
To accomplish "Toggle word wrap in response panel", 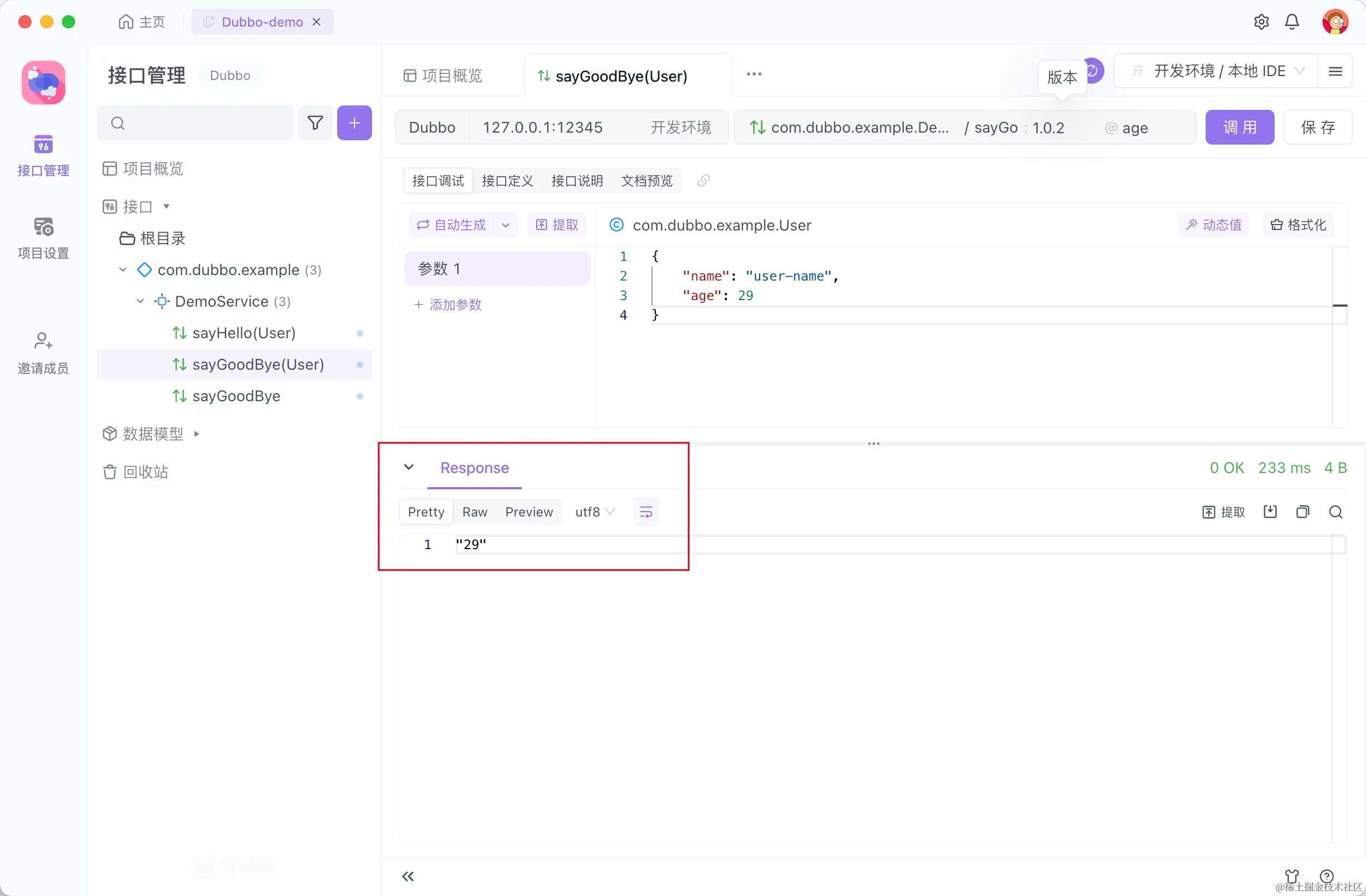I will tap(645, 512).
